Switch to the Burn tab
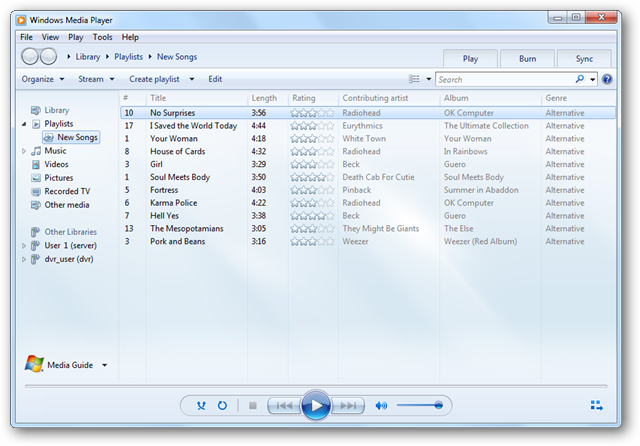 click(527, 59)
